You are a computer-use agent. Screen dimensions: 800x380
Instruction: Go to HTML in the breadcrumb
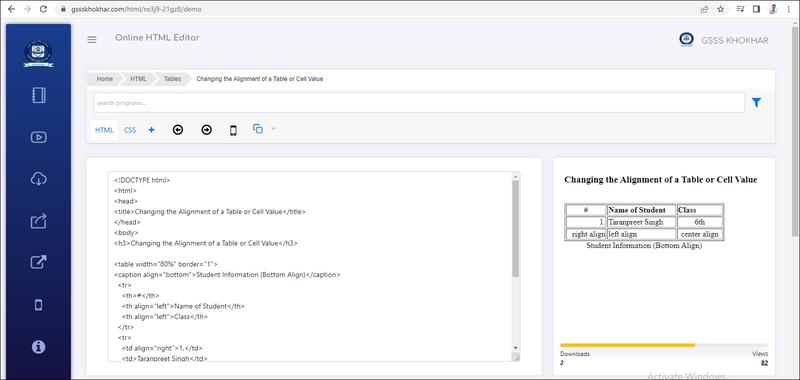[x=138, y=79]
